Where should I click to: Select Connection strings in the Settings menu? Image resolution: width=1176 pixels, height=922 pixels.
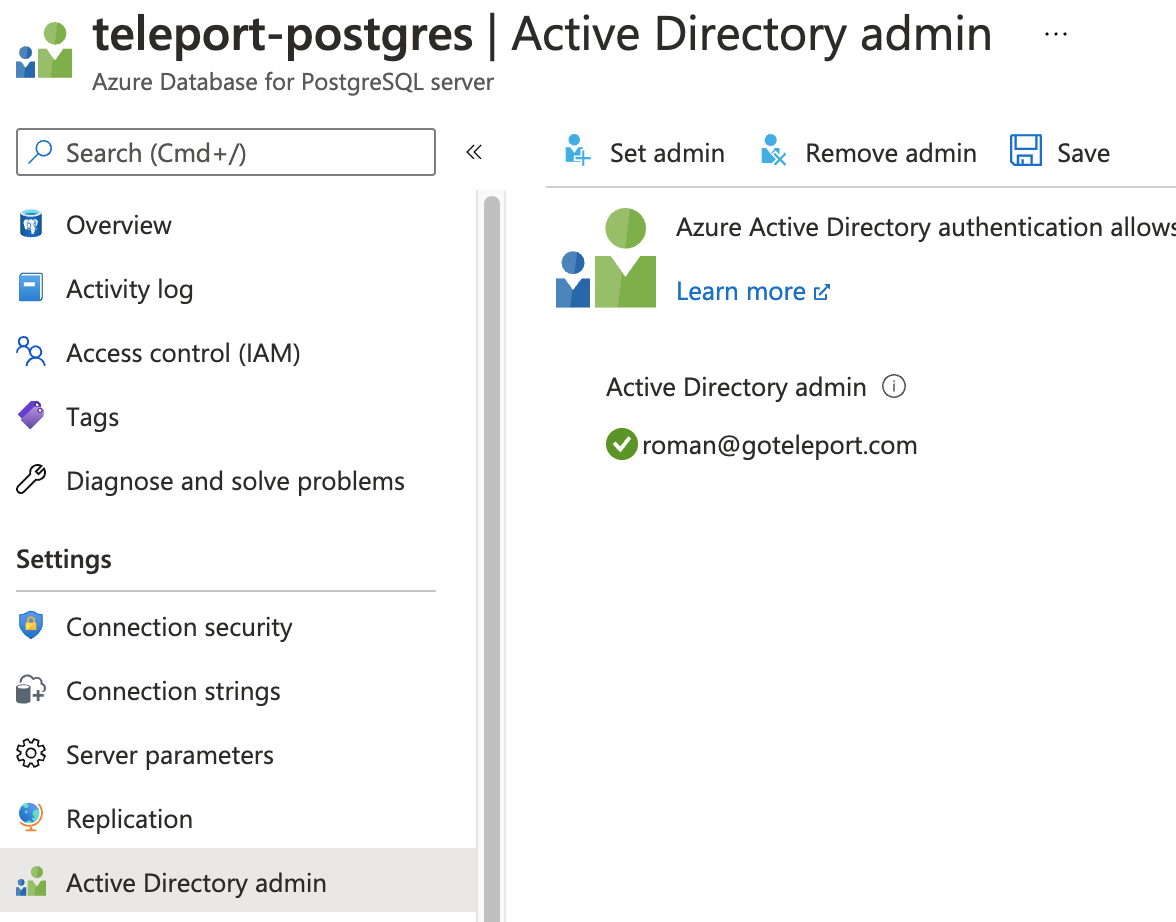172,690
